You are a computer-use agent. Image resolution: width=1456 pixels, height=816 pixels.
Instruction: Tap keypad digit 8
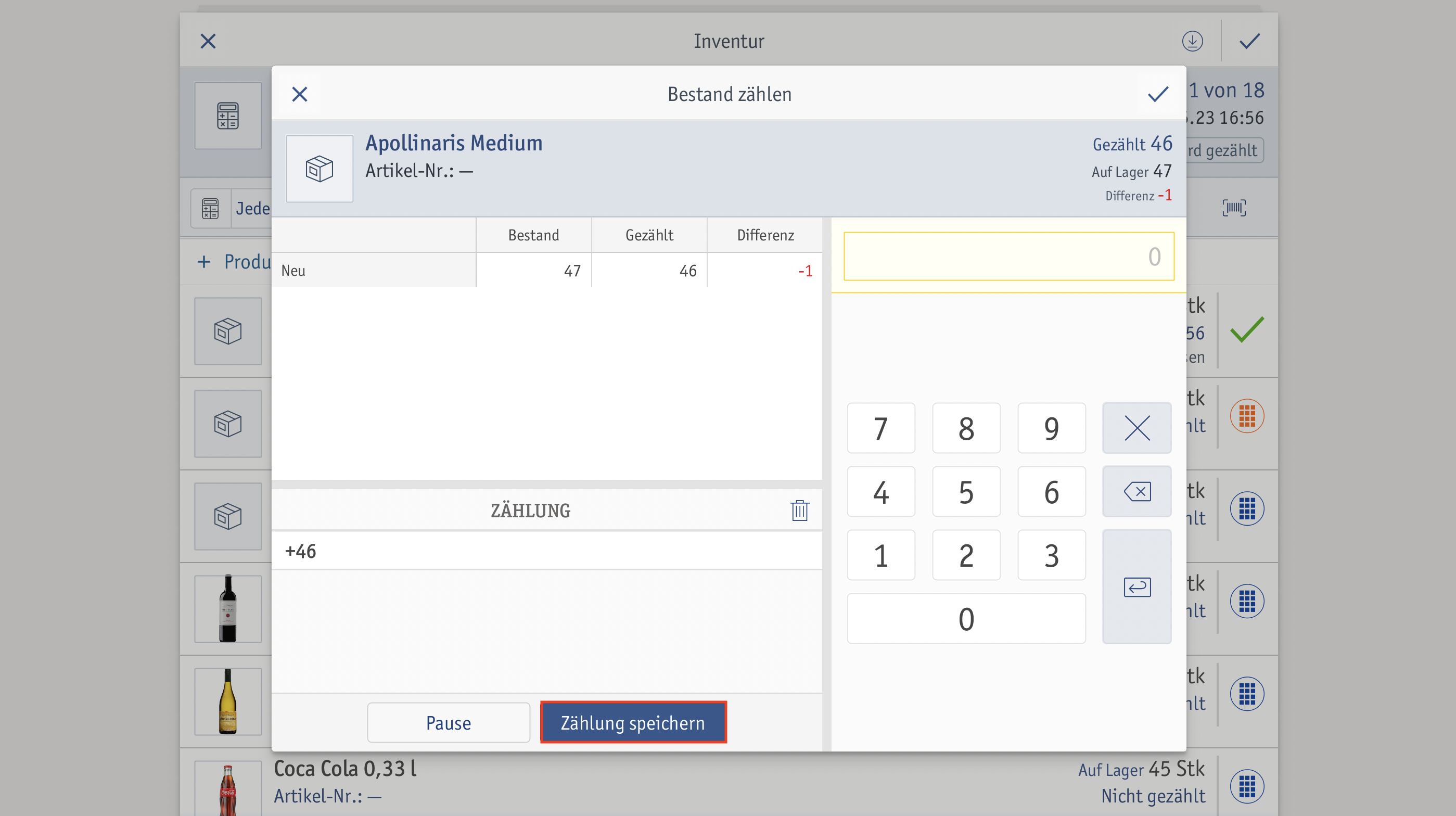point(966,428)
